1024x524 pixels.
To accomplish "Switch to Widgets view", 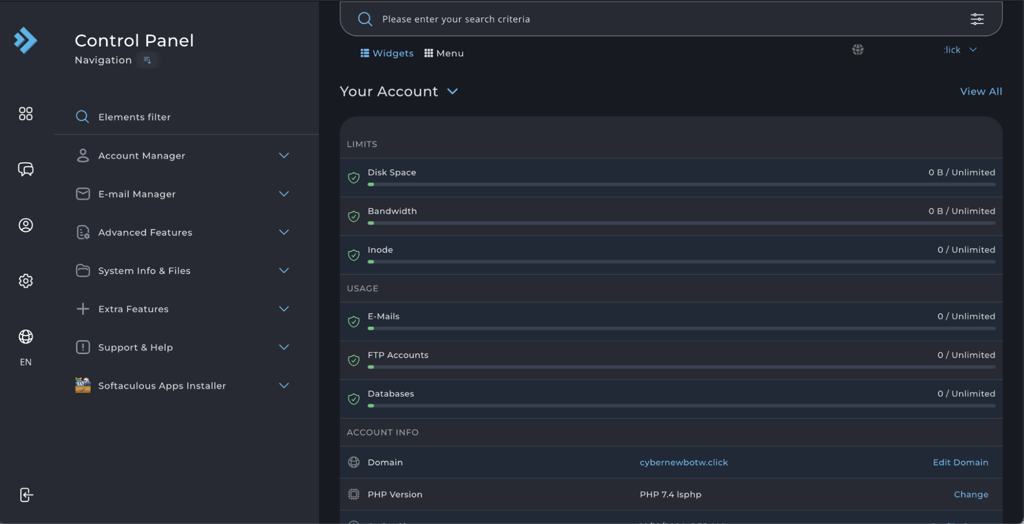I will coord(387,54).
